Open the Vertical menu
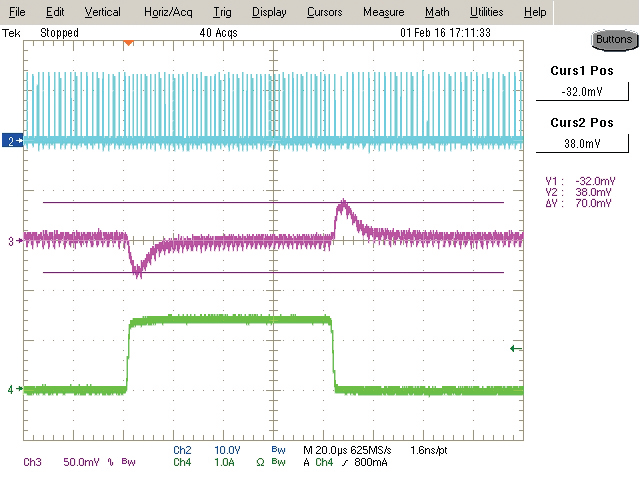 (x=102, y=12)
